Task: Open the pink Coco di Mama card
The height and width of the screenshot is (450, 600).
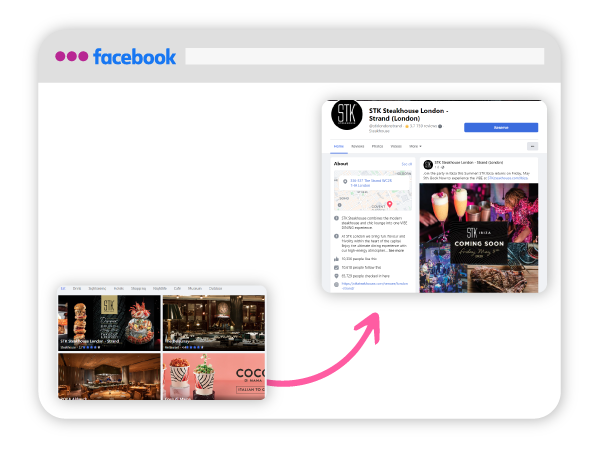Action: tap(214, 377)
